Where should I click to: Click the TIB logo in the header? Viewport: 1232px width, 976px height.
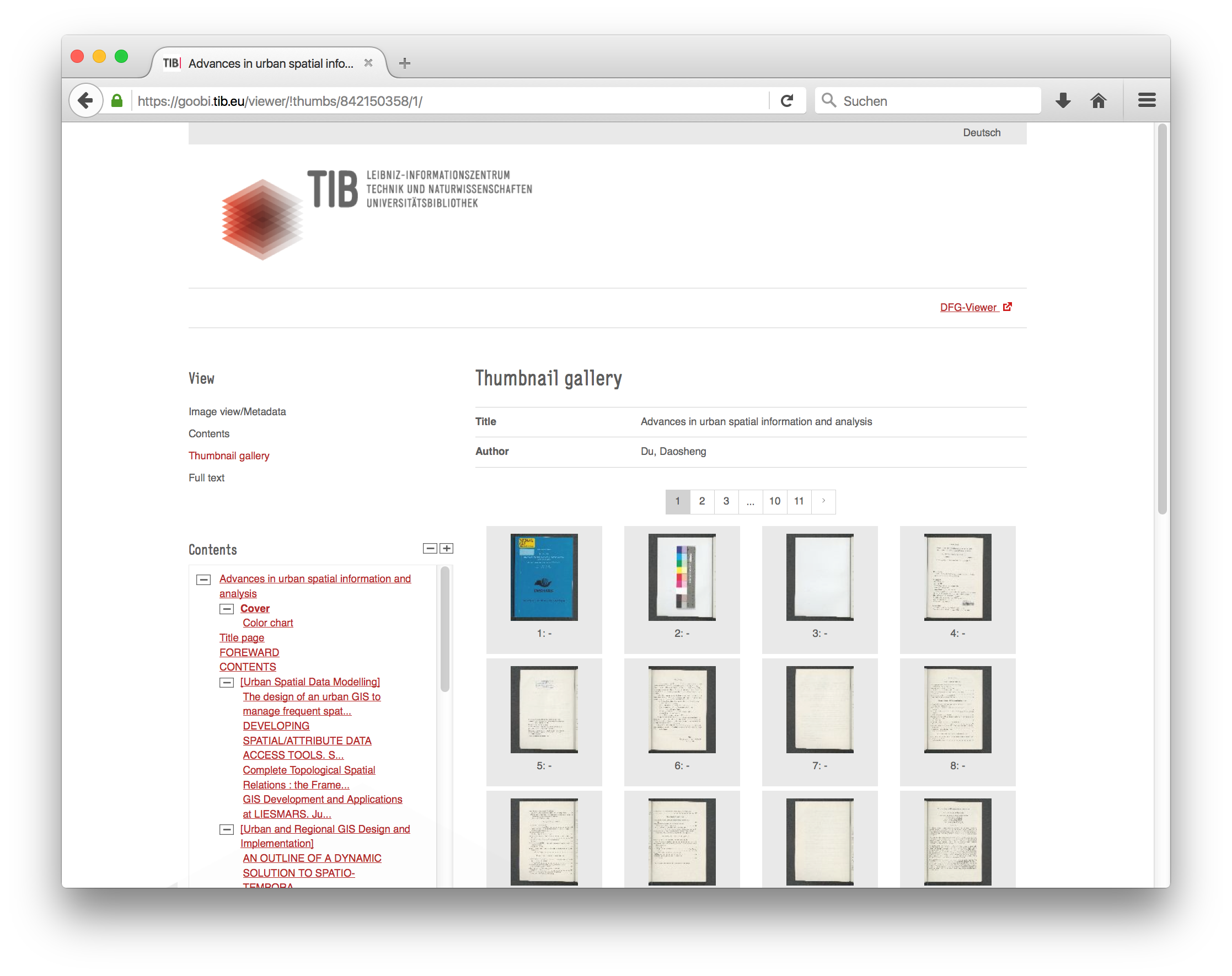tap(377, 216)
